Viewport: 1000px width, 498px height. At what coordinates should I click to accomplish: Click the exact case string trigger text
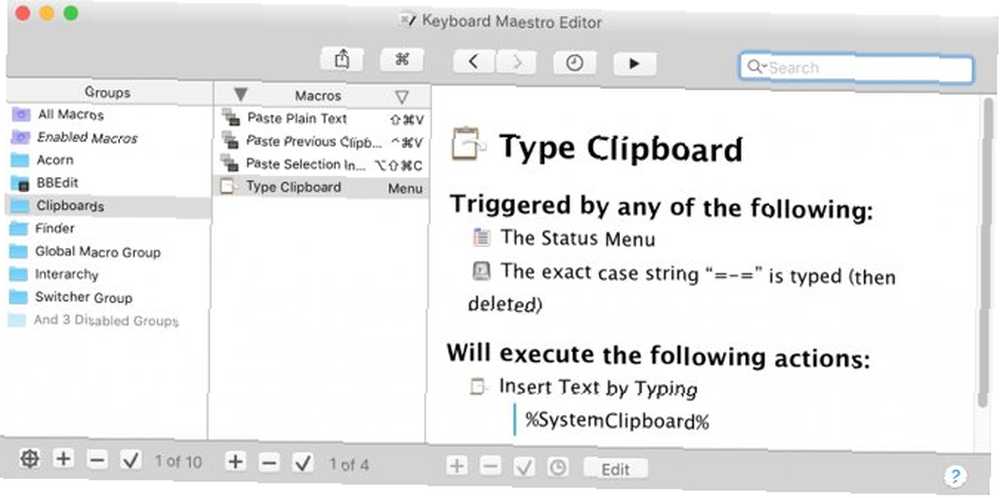[682, 288]
